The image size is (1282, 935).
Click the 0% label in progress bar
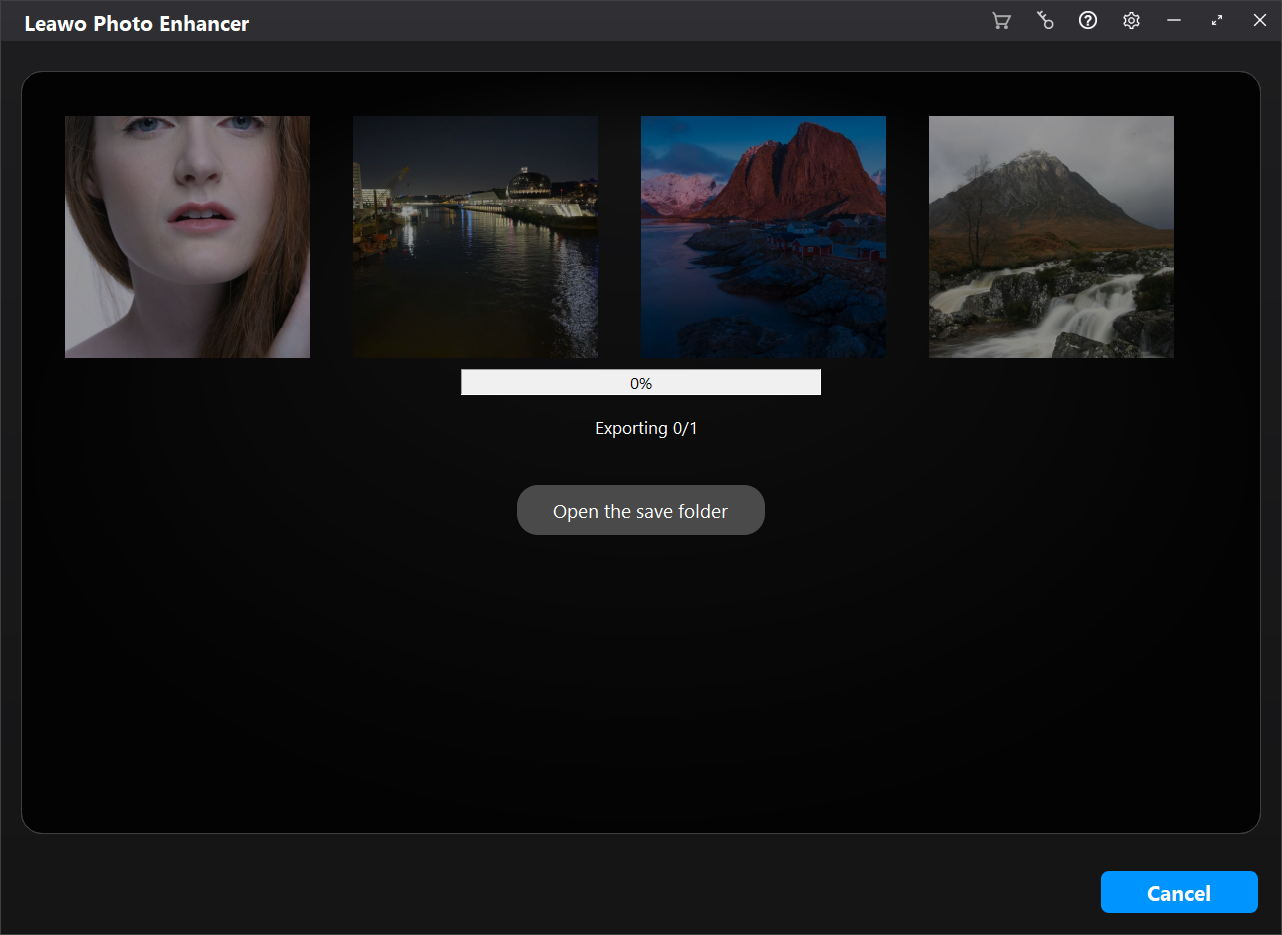tap(641, 383)
